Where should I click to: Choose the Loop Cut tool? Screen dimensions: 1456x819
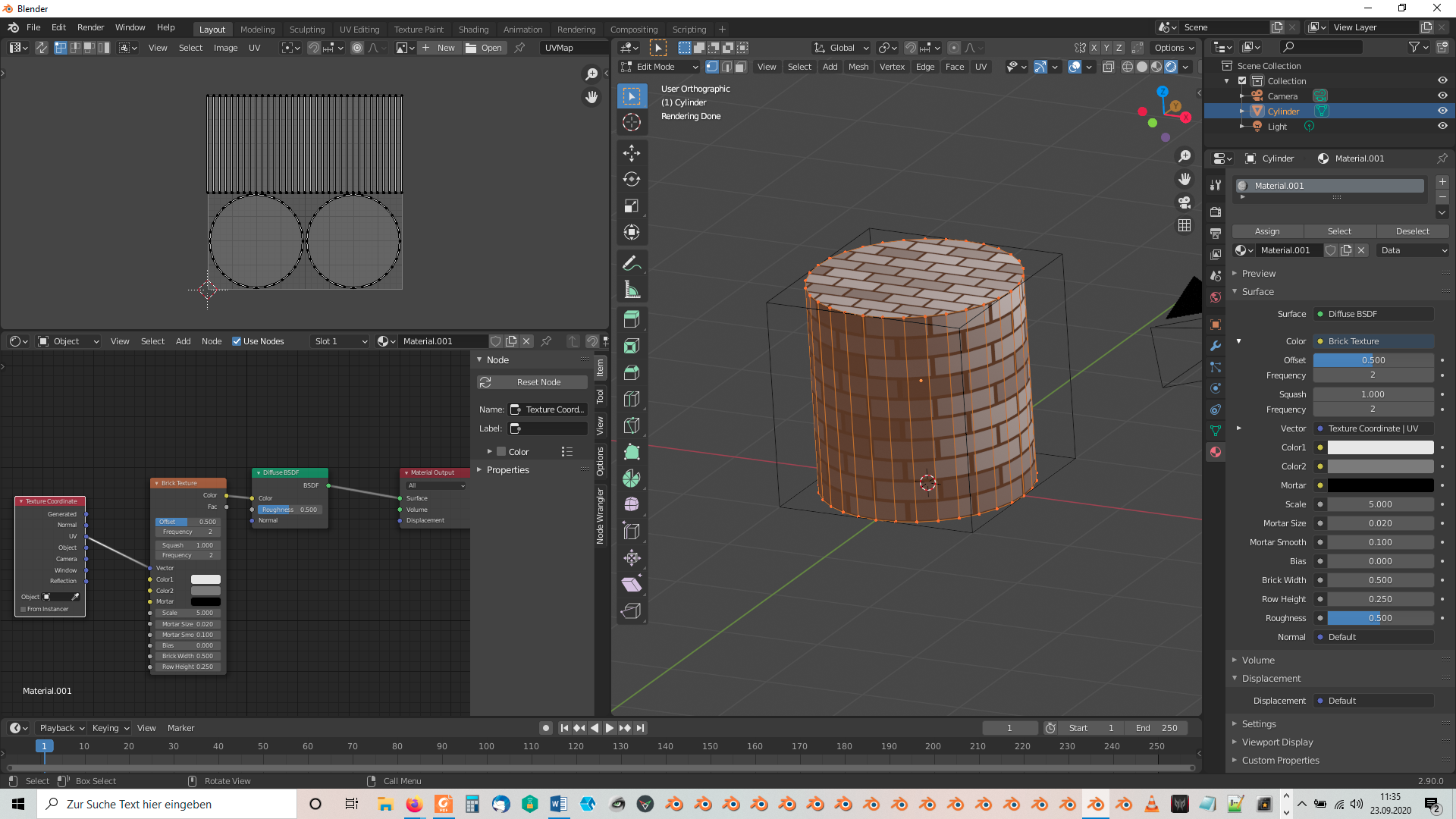[632, 399]
